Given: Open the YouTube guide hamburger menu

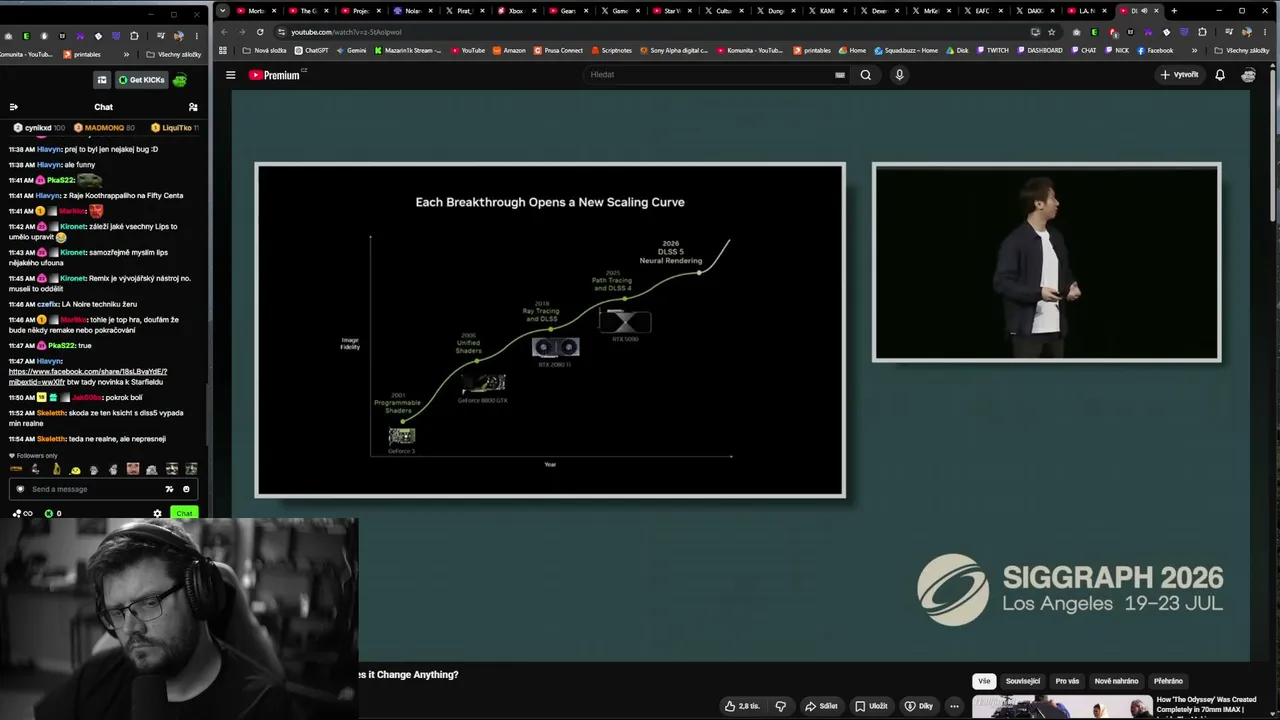Looking at the screenshot, I should pyautogui.click(x=230, y=75).
